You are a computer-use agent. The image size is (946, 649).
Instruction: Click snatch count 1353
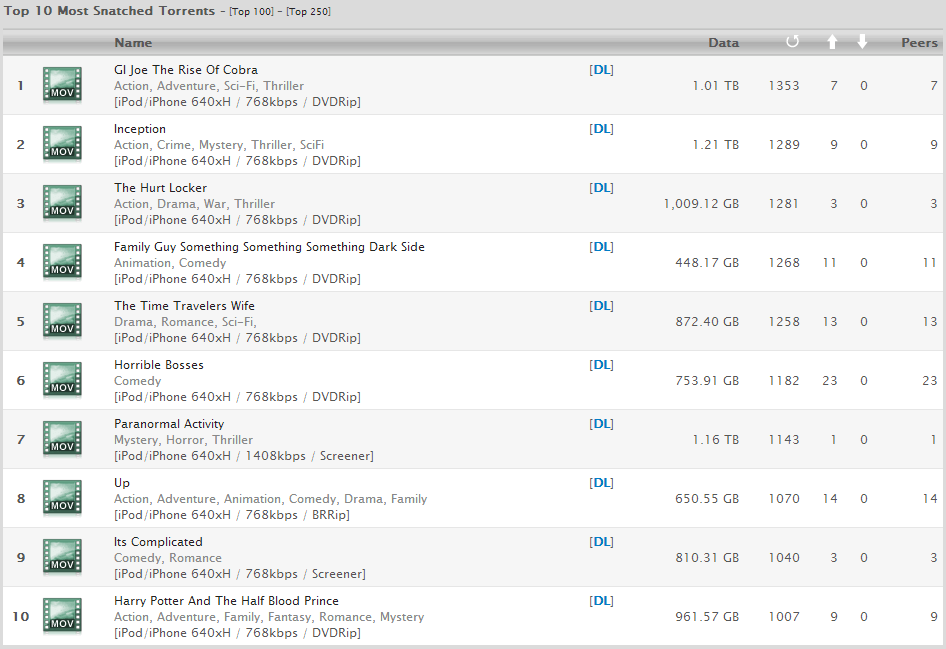(x=784, y=86)
